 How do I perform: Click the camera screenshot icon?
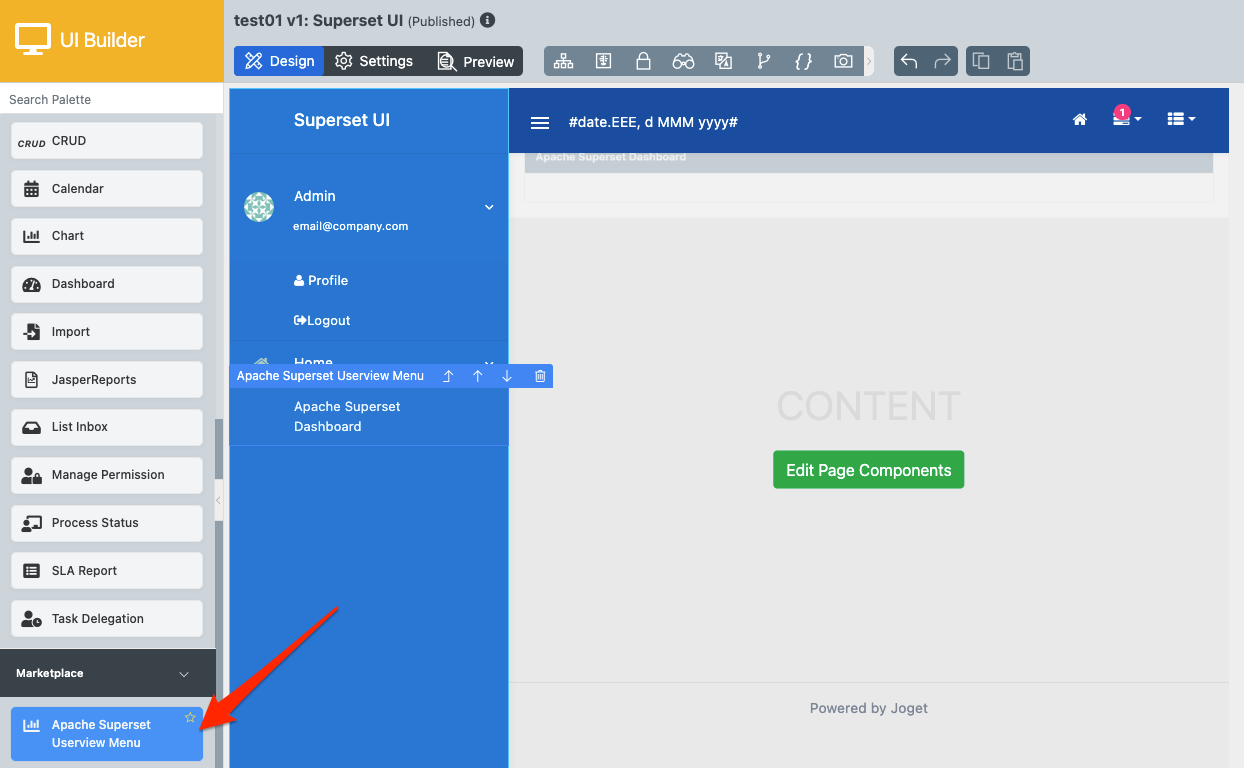coord(843,61)
